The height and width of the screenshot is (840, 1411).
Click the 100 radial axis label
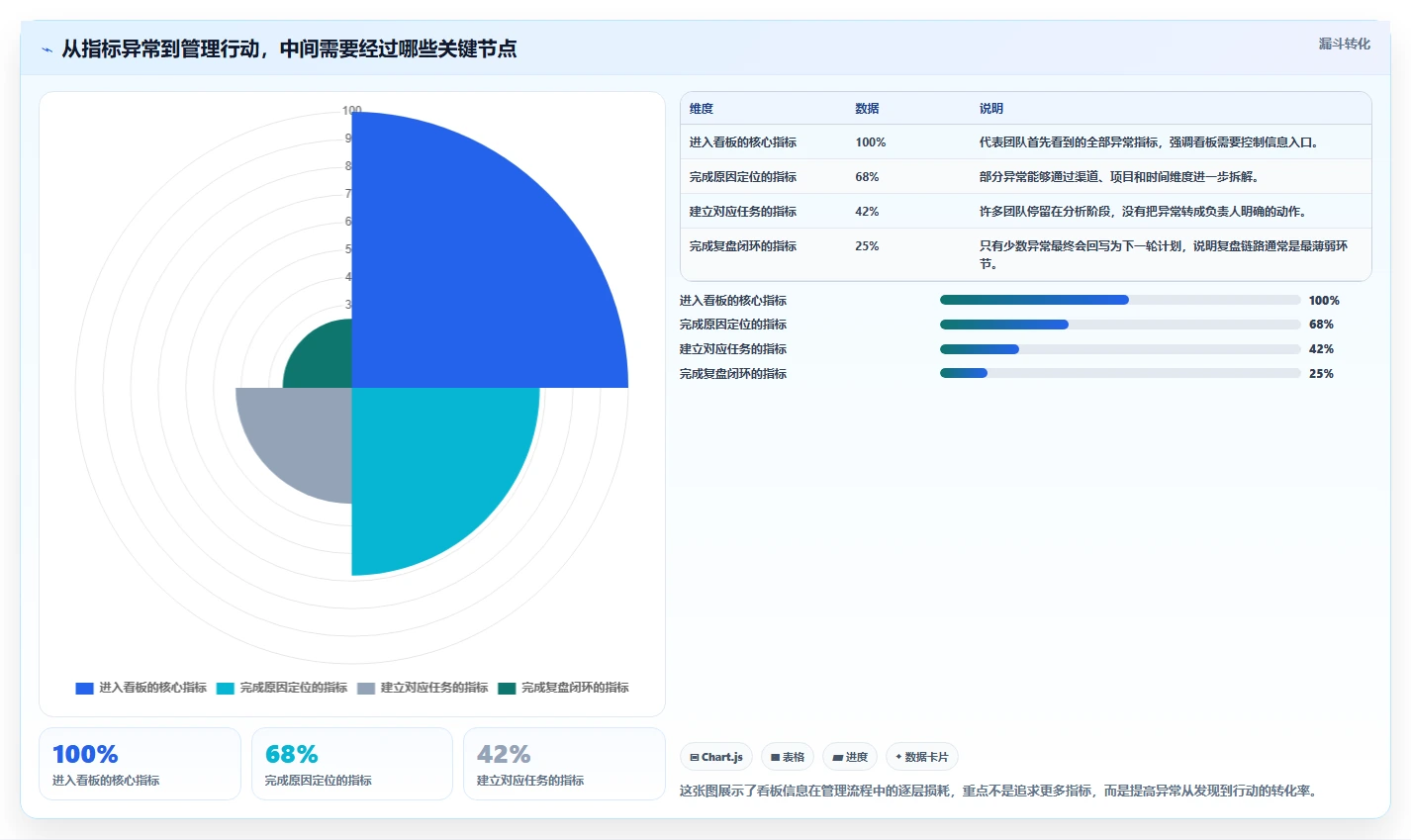coord(352,111)
